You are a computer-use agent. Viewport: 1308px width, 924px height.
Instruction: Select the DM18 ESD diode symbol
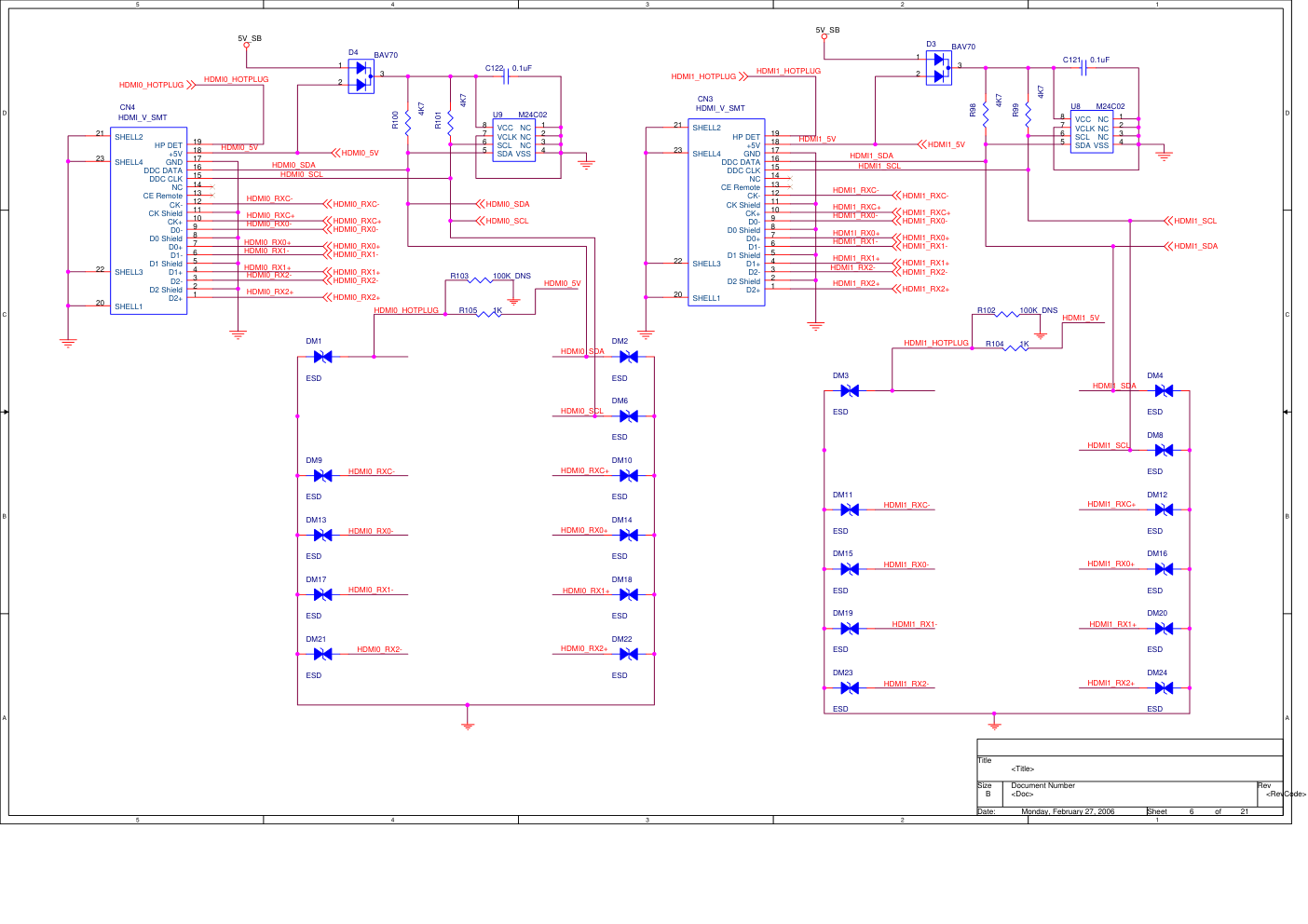click(x=629, y=595)
